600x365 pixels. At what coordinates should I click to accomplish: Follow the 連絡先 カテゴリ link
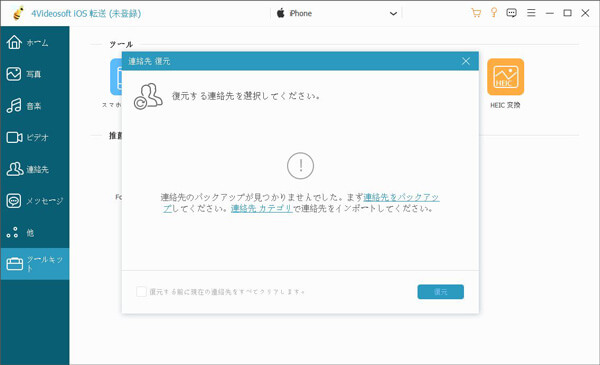(262, 208)
